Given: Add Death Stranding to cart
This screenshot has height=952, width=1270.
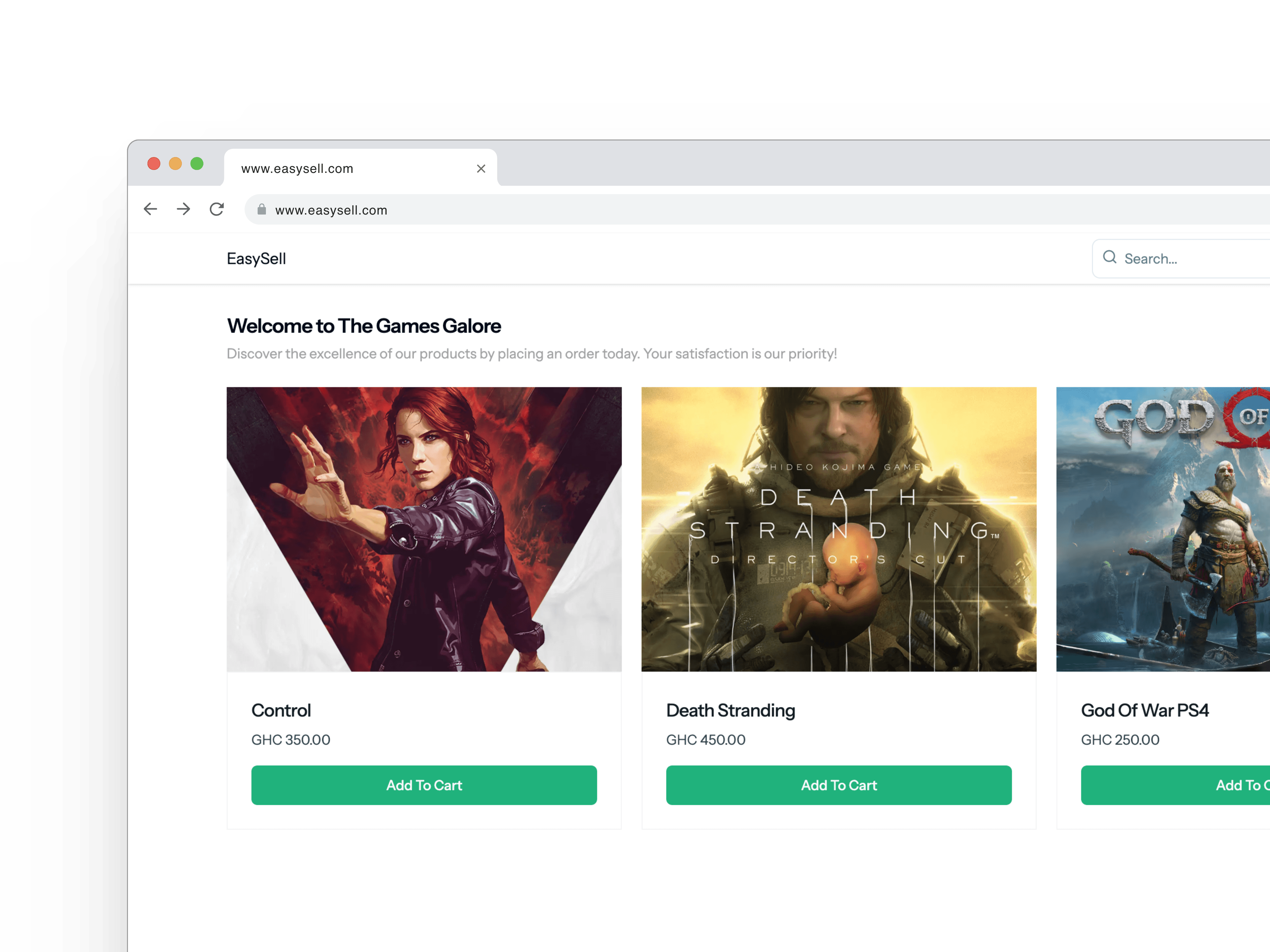Looking at the screenshot, I should pos(838,785).
